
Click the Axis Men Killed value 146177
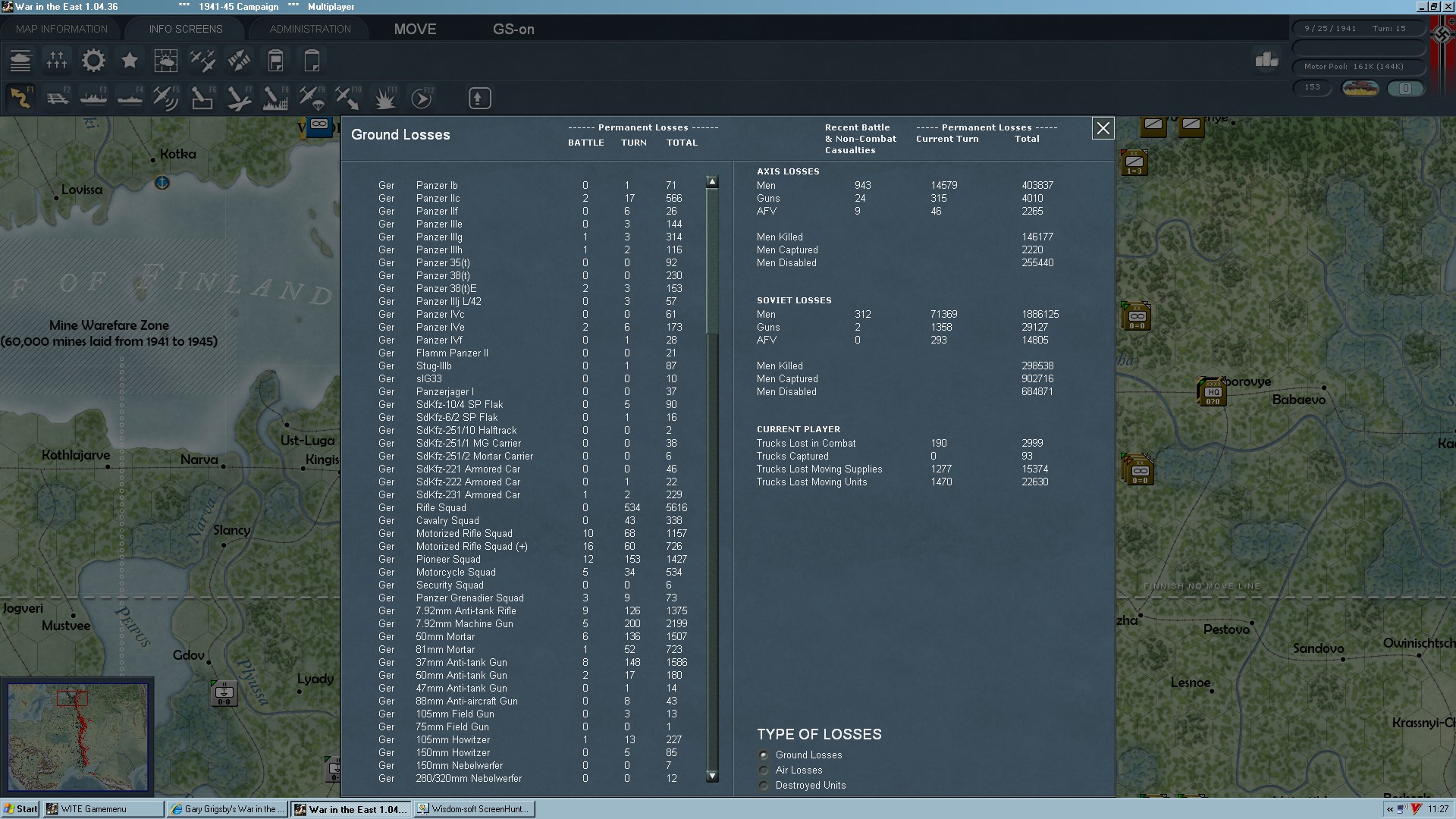coord(1037,237)
